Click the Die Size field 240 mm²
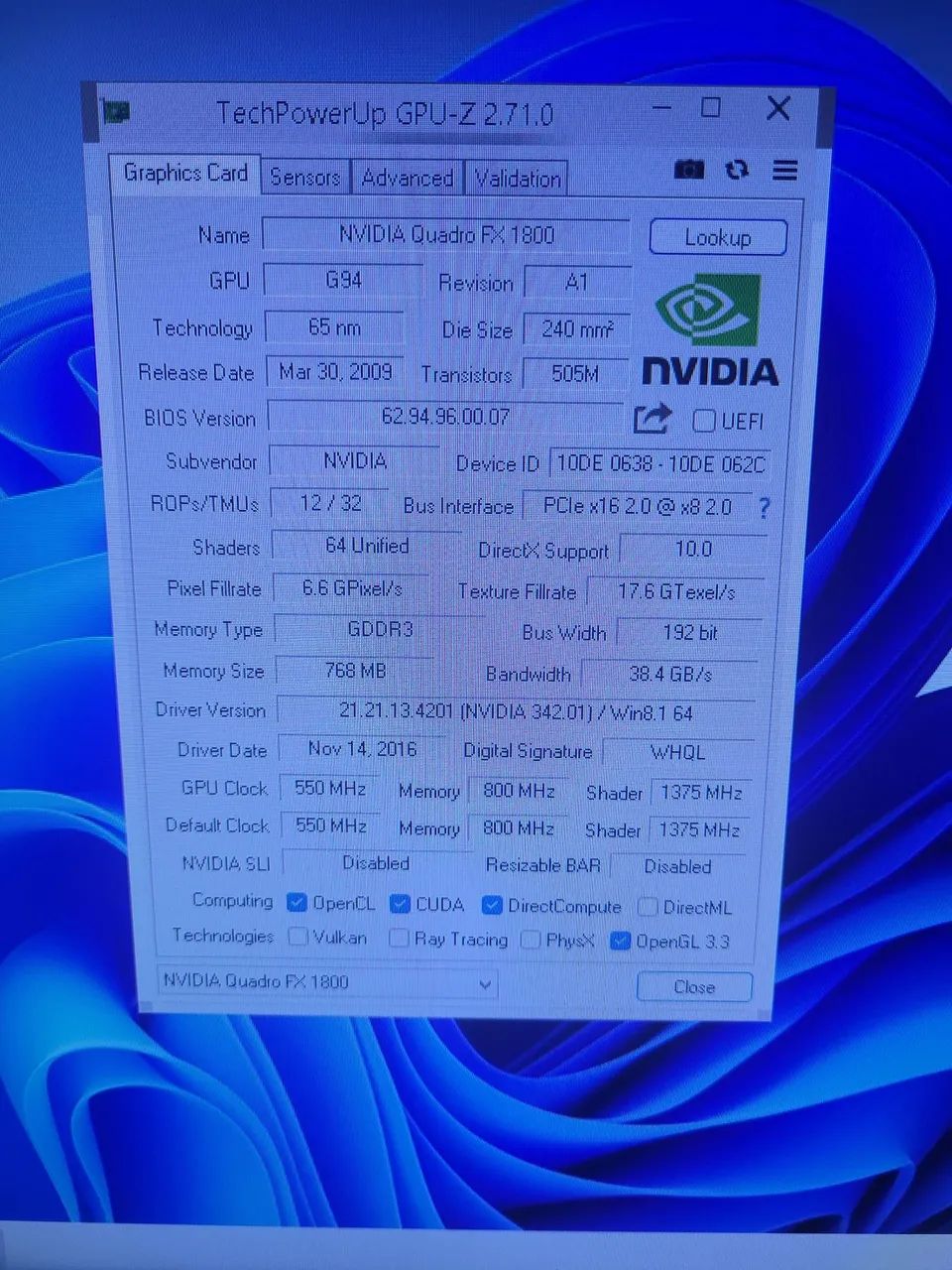This screenshot has height=1270, width=952. pos(577,328)
